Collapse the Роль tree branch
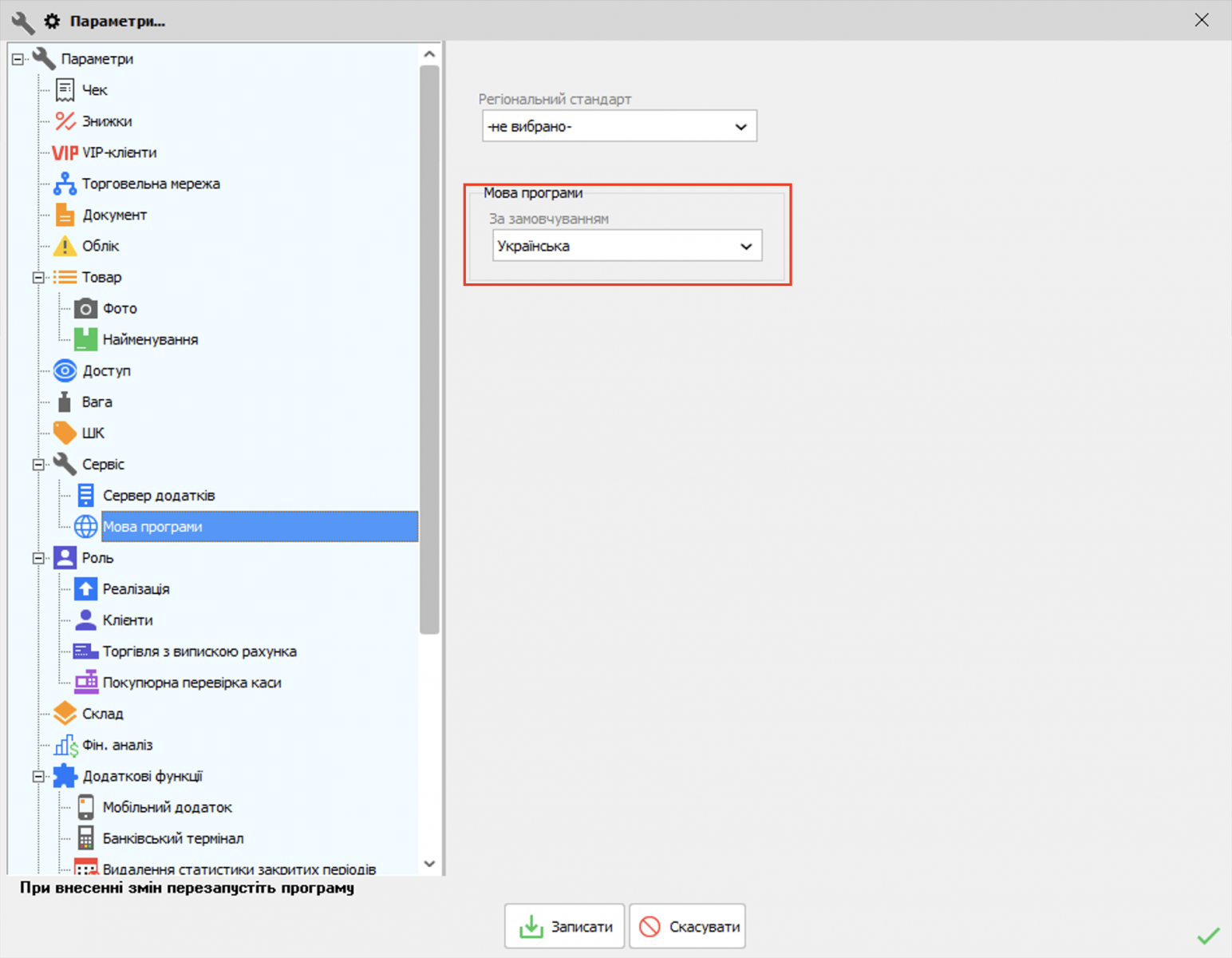Screen dimensions: 1232x958 38,558
